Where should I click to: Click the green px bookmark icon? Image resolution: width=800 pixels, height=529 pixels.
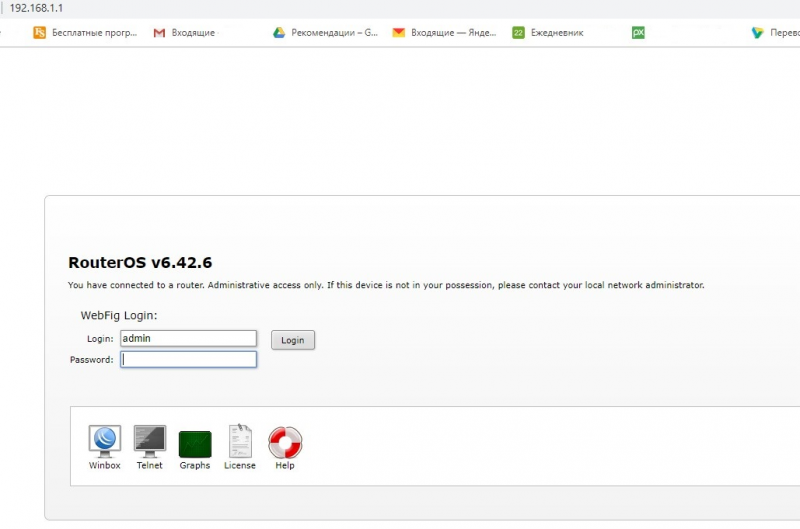638,33
